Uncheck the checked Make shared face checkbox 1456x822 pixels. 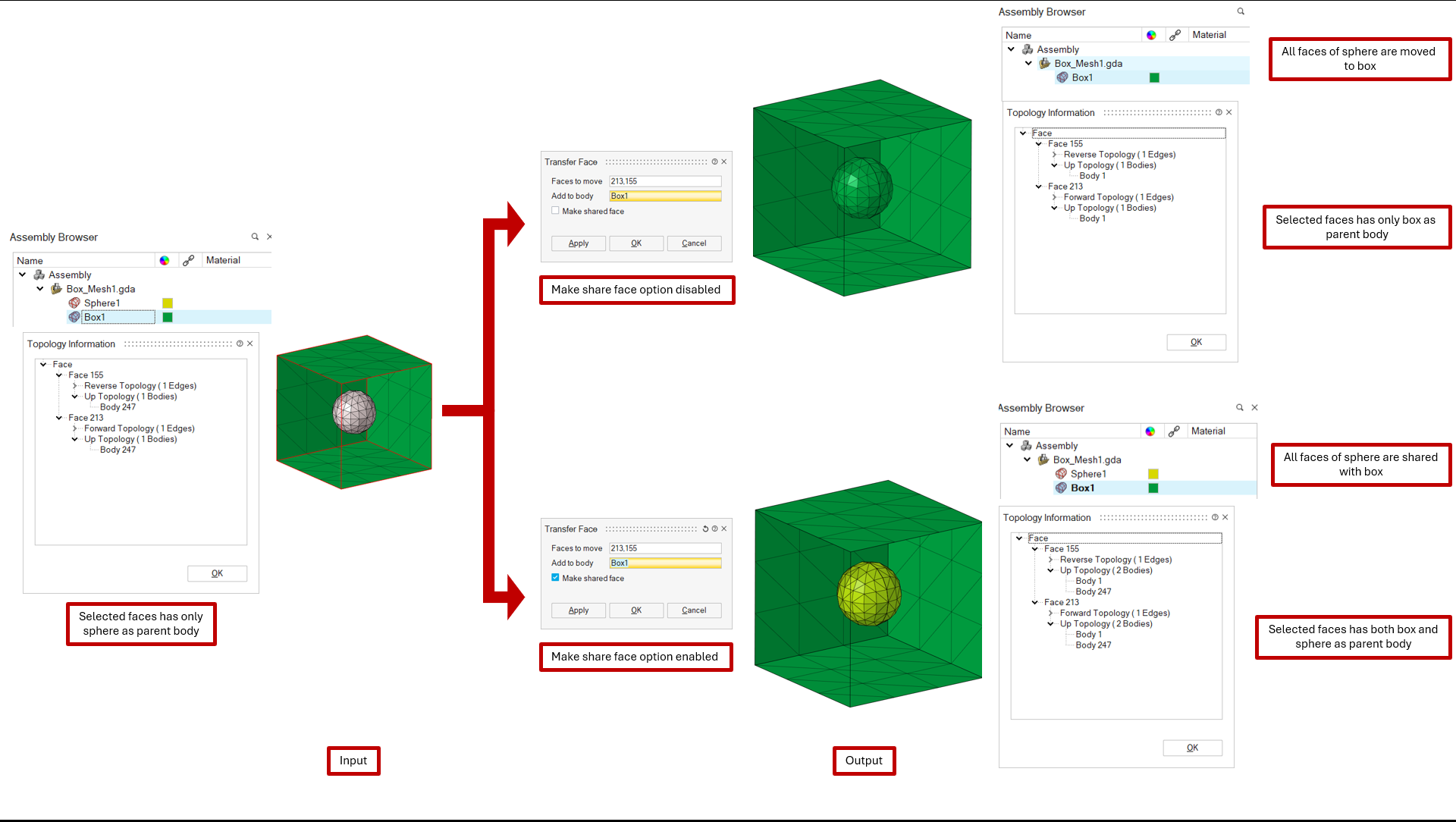tap(556, 578)
